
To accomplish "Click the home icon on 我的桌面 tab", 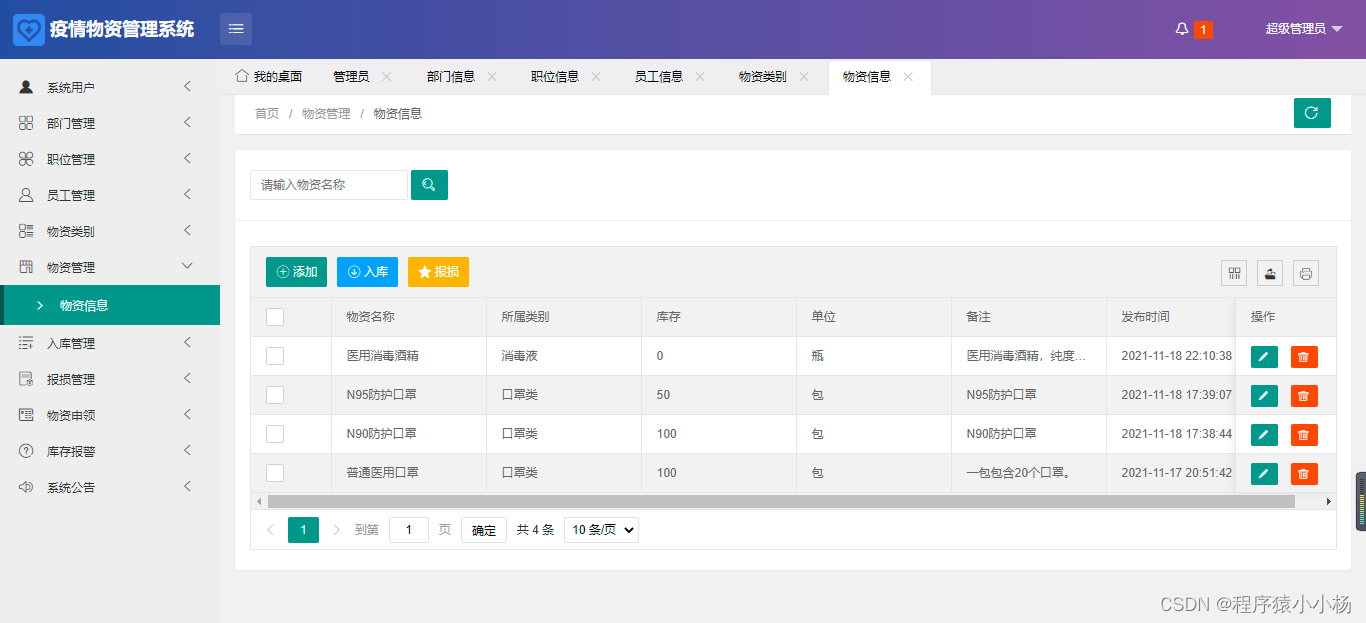I will (x=241, y=76).
